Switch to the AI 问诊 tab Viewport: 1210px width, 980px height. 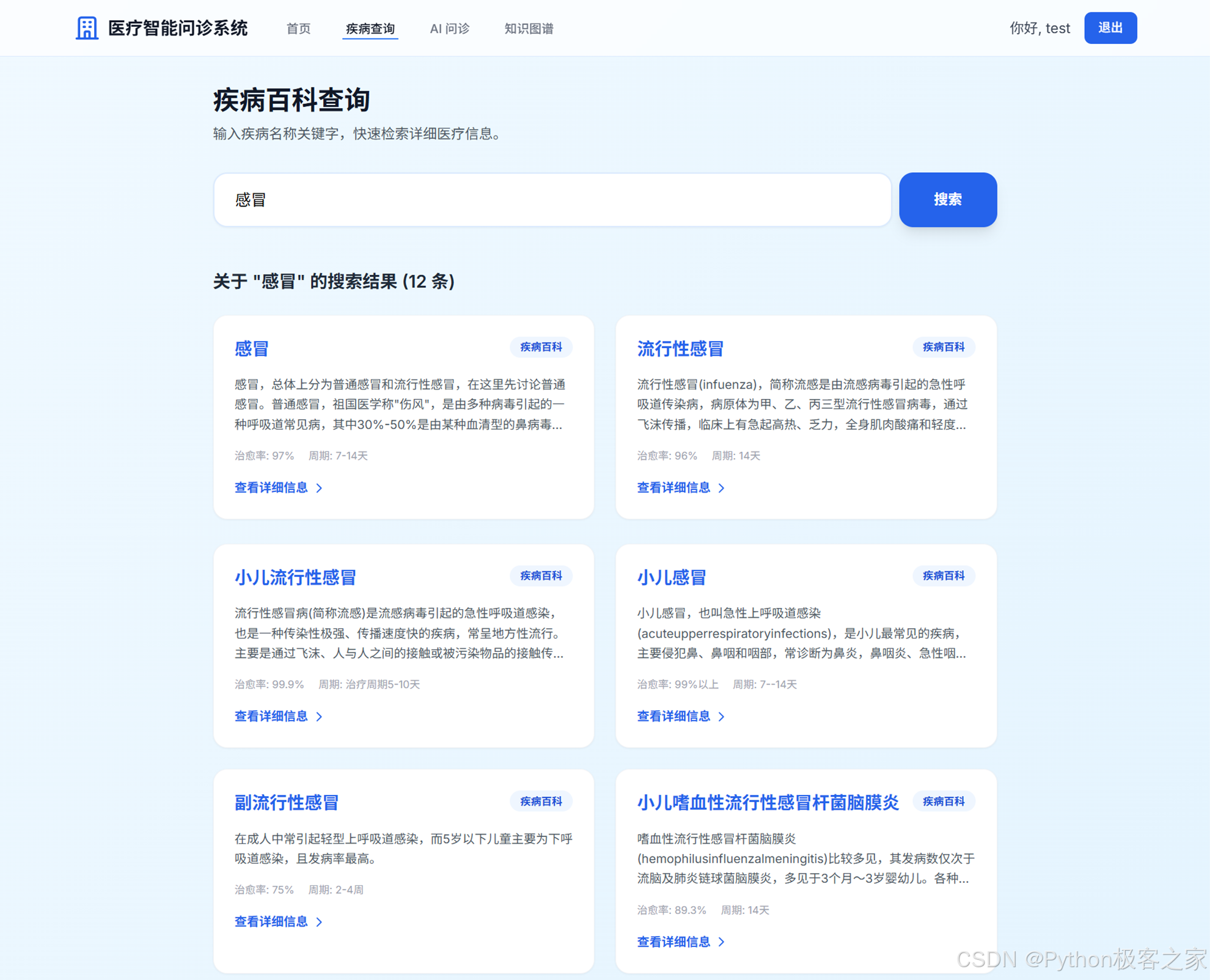pyautogui.click(x=449, y=29)
